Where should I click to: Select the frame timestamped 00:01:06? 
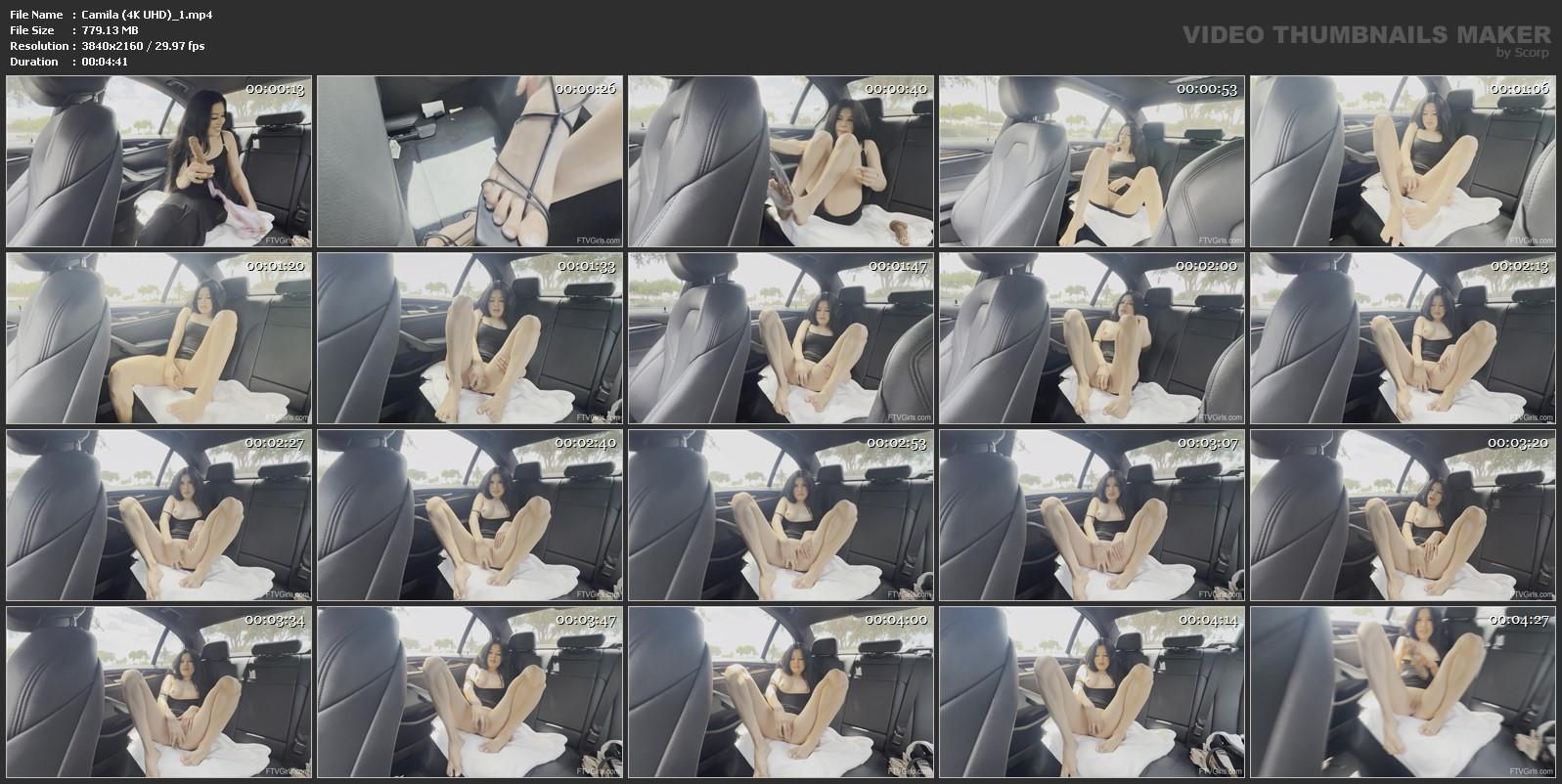pos(1403,161)
